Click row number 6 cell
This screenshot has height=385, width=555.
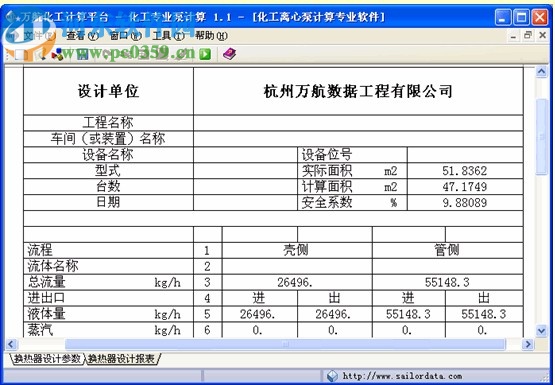click(x=208, y=330)
